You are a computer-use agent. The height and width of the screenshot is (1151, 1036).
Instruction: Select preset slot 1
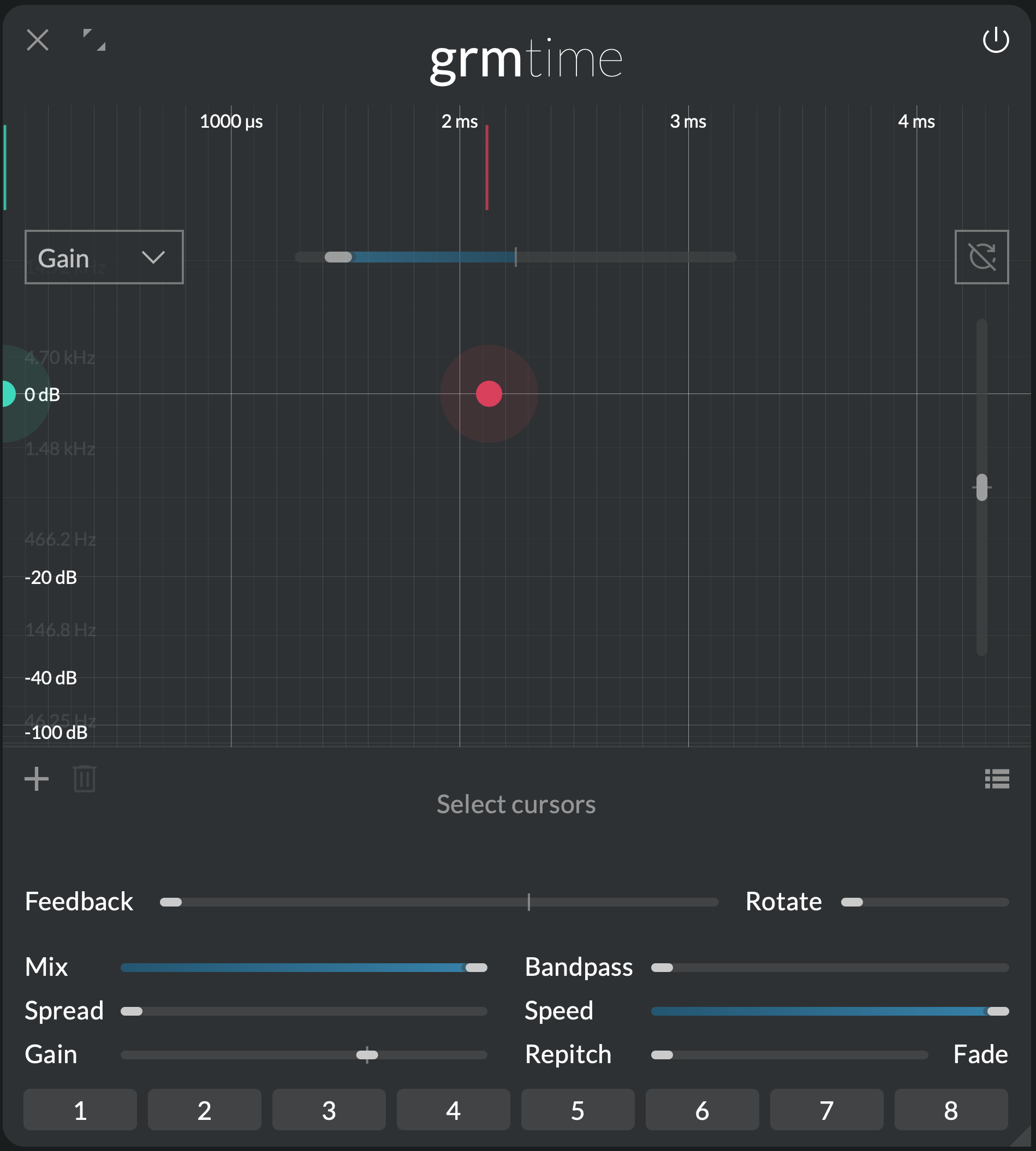(x=80, y=1110)
